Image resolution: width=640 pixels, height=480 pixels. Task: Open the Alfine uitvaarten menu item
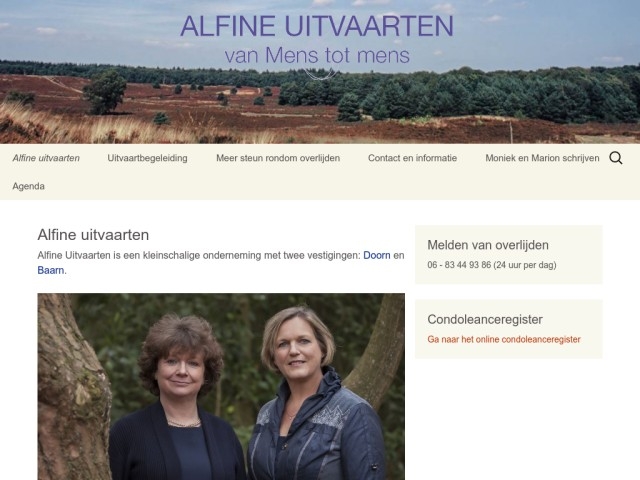tap(46, 158)
